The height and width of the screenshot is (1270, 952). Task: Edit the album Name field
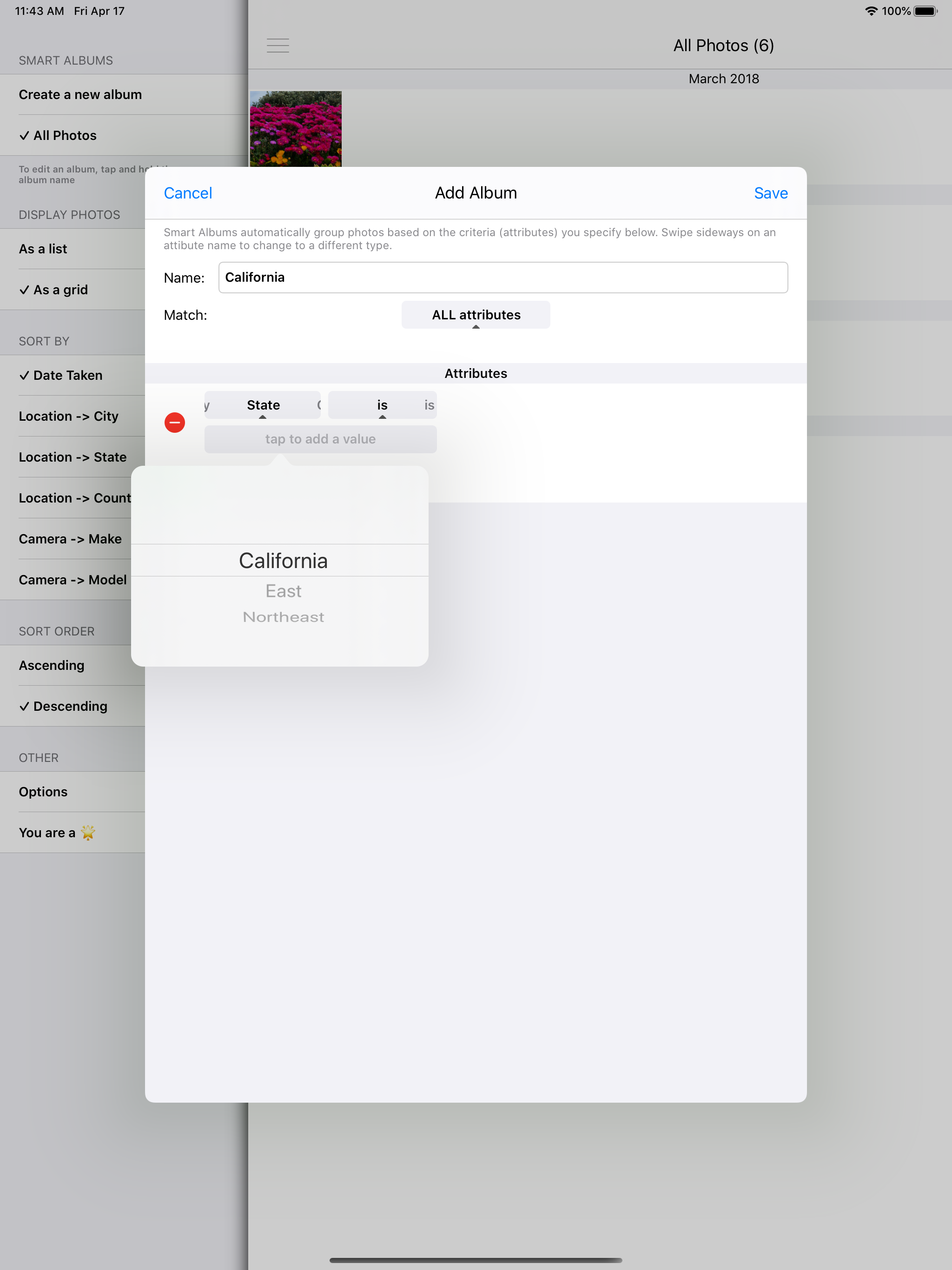pos(503,278)
